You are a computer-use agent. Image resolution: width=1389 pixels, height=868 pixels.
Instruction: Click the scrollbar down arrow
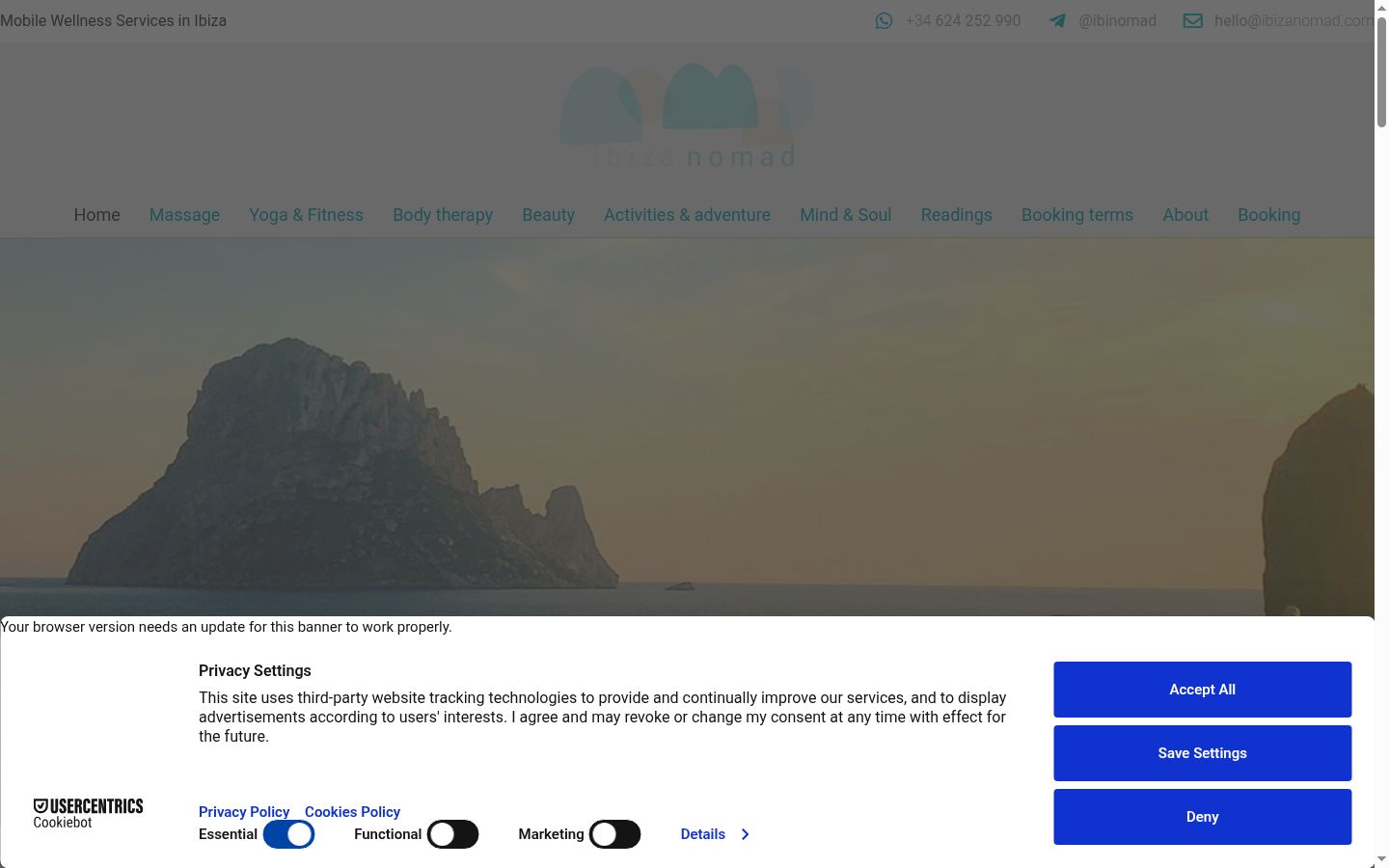click(1381, 858)
